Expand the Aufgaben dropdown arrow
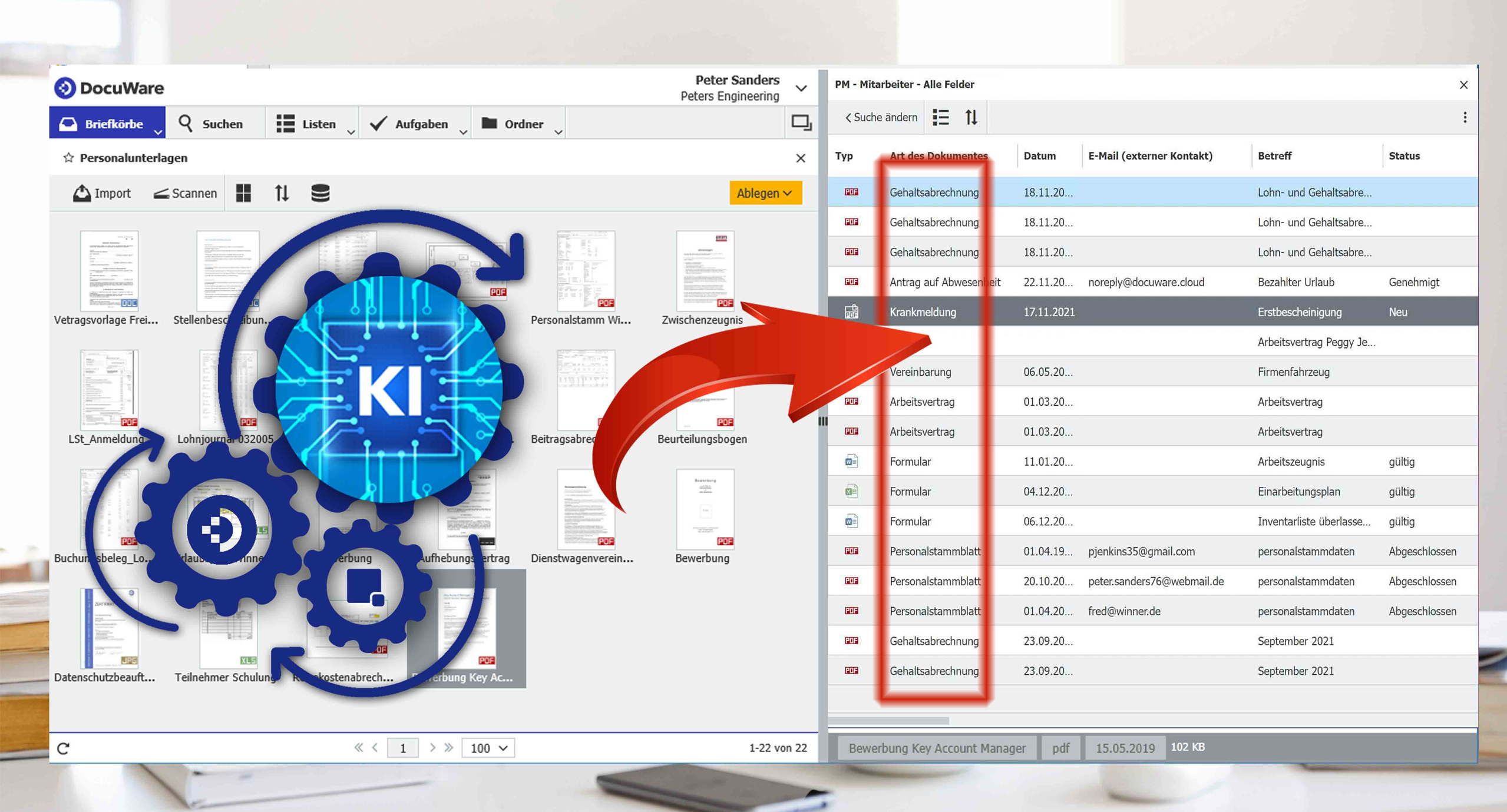The width and height of the screenshot is (1507, 812). tap(463, 132)
